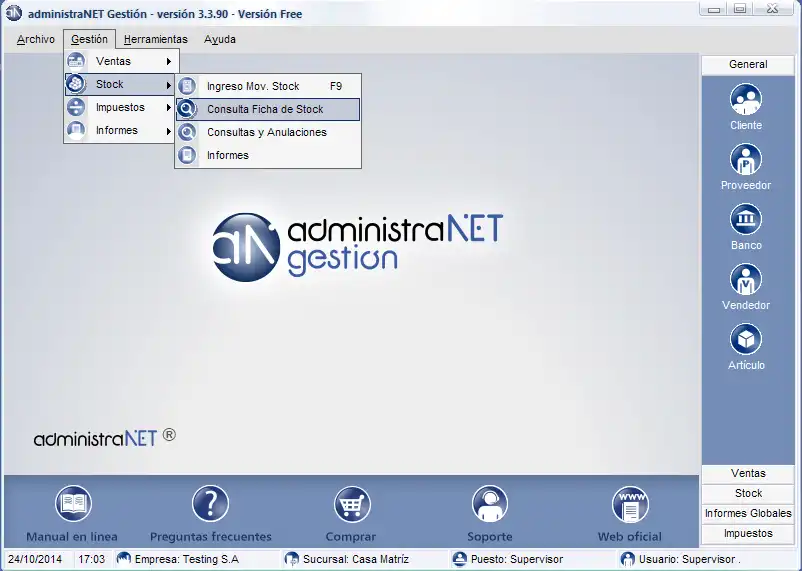Open the Artículo box icon

click(746, 339)
